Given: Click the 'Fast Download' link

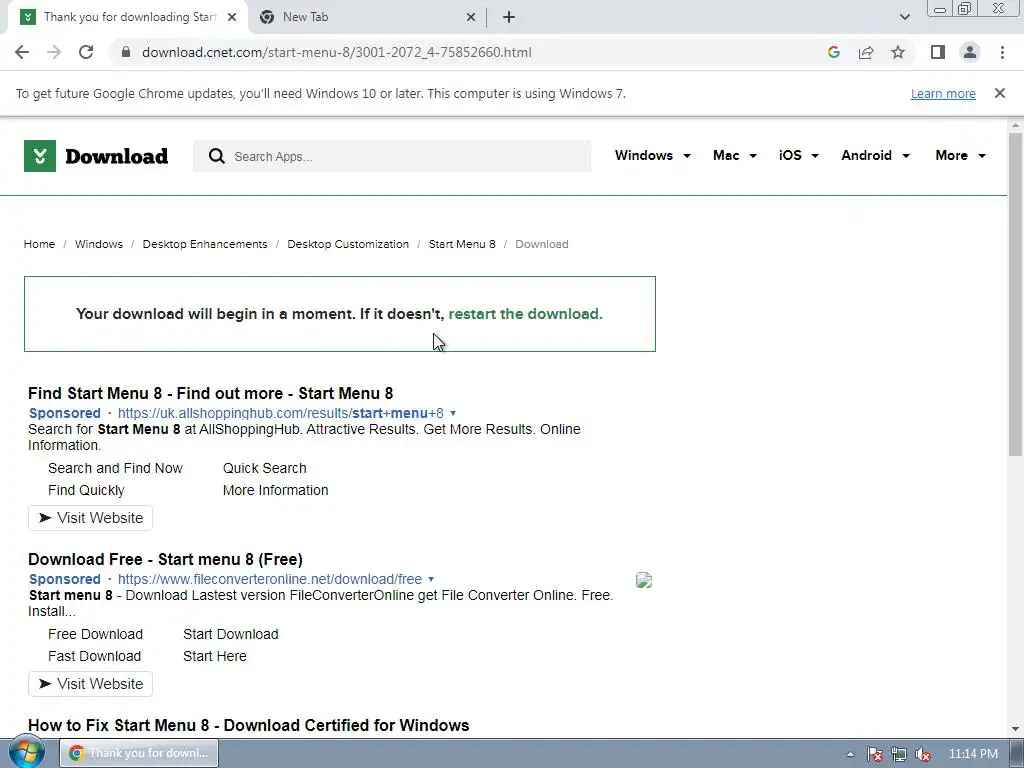Looking at the screenshot, I should (x=95, y=656).
